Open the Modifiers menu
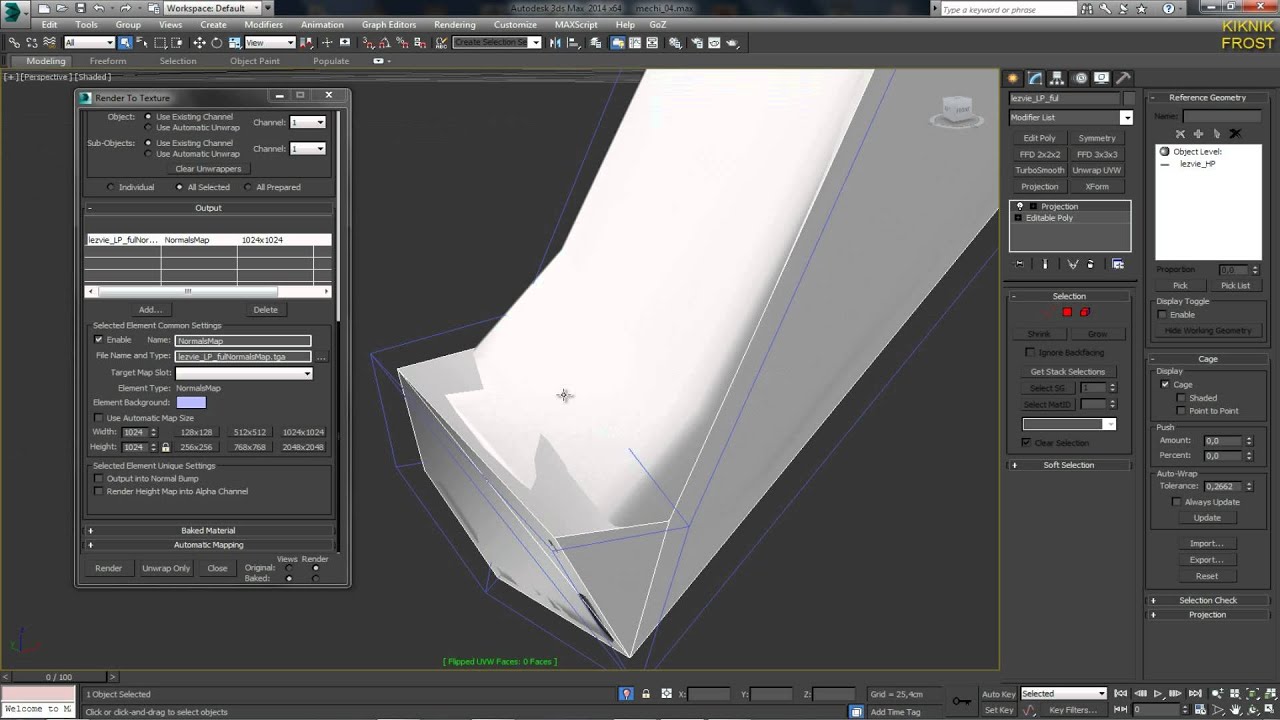Viewport: 1280px width, 720px height. pyautogui.click(x=264, y=25)
